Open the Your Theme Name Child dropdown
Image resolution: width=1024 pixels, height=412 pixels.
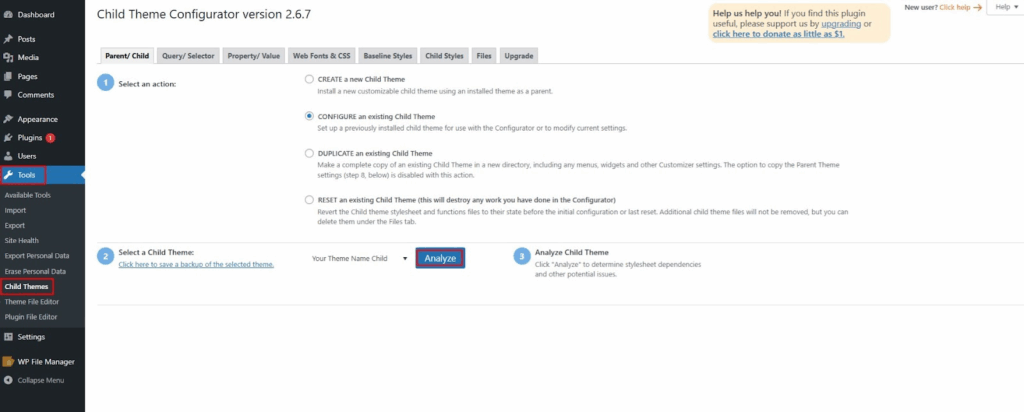click(360, 259)
